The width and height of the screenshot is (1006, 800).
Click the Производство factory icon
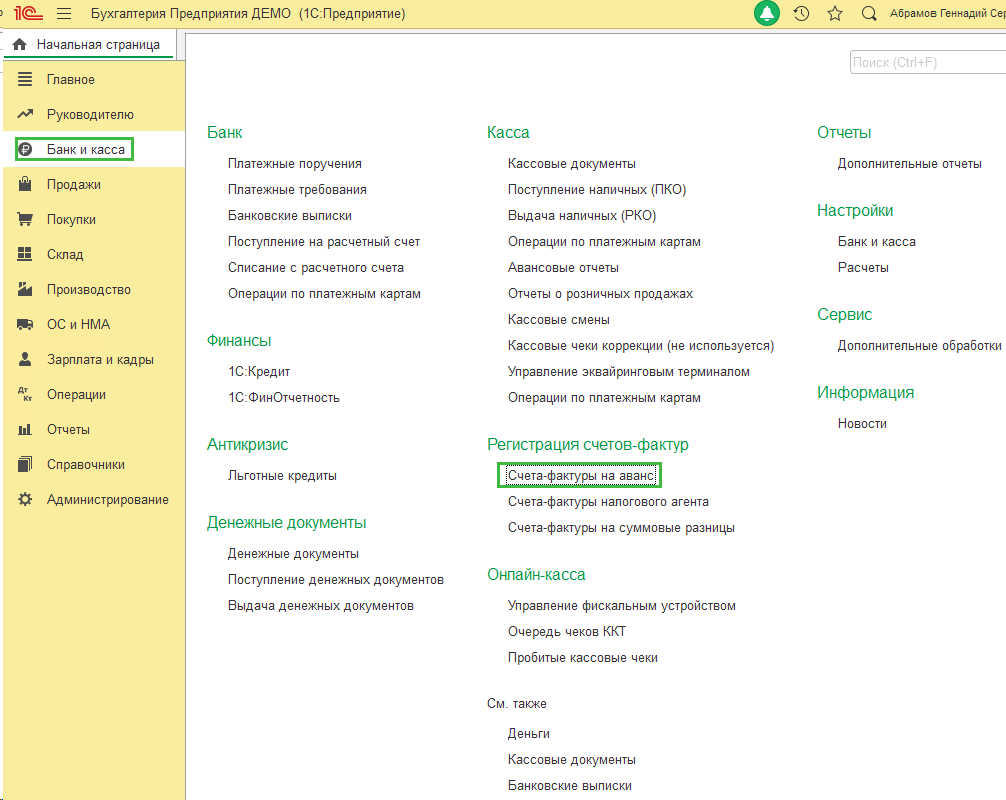(25, 289)
